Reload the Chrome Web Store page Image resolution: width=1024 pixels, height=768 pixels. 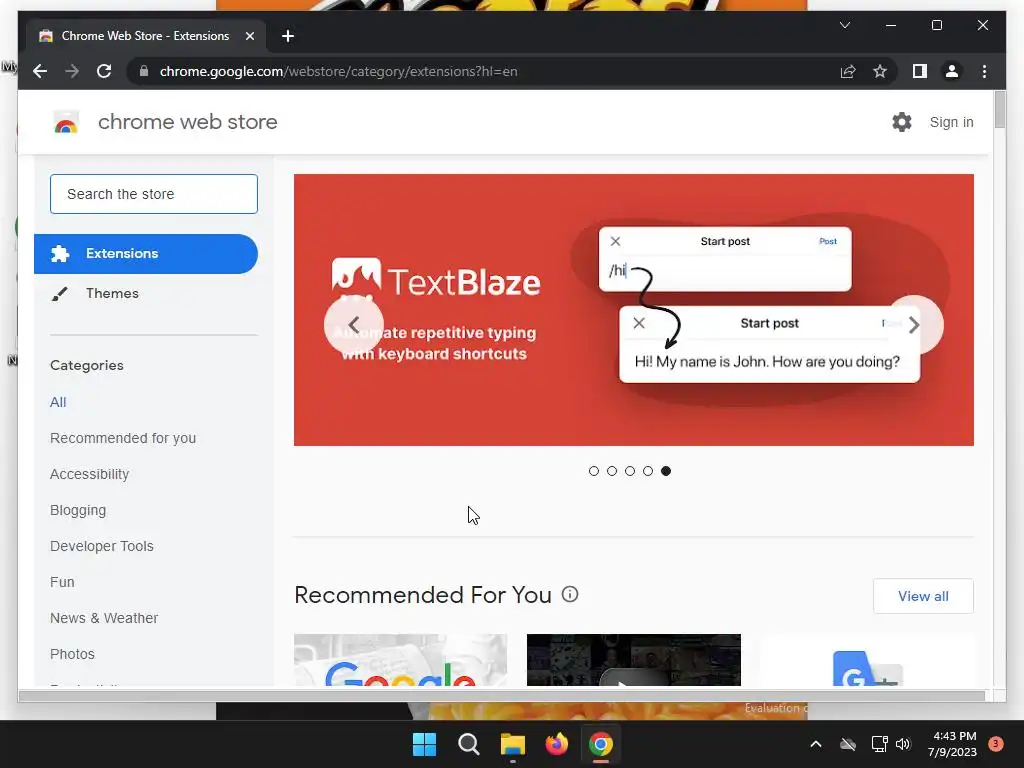104,71
